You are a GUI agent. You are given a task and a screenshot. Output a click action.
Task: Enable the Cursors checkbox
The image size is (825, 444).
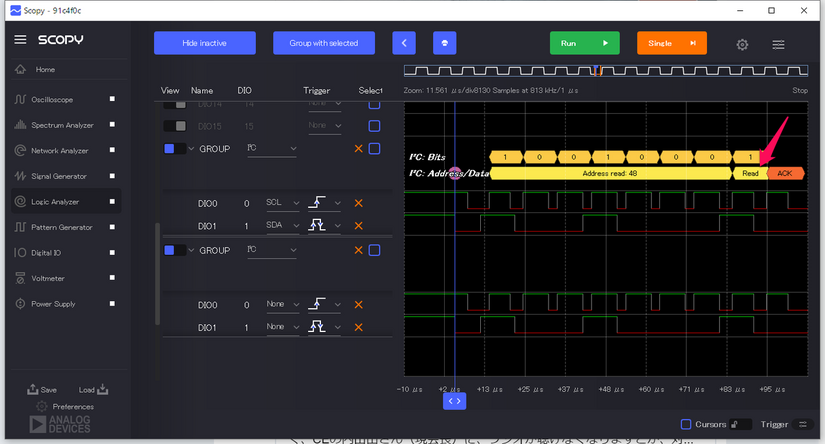[686, 424]
